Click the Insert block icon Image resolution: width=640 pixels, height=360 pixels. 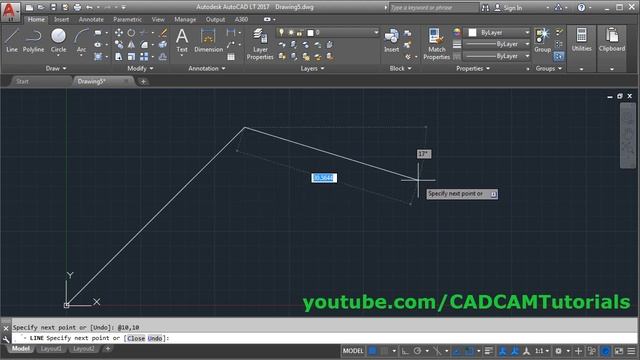click(391, 41)
